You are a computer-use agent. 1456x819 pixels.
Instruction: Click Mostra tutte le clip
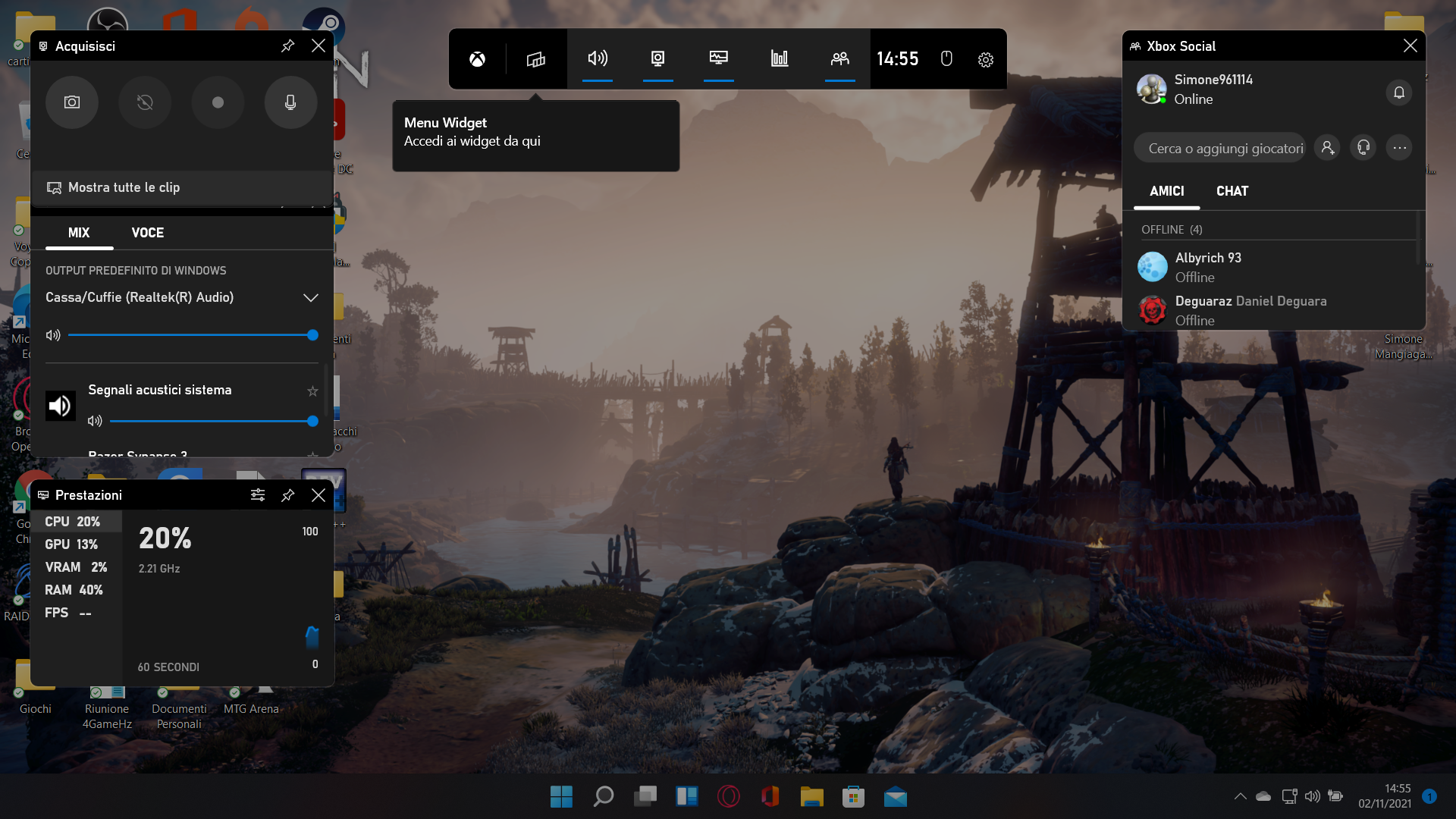coord(182,187)
